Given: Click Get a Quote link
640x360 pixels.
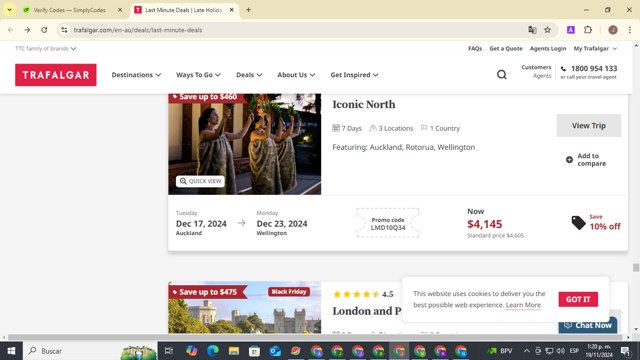Looking at the screenshot, I should pyautogui.click(x=506, y=49).
